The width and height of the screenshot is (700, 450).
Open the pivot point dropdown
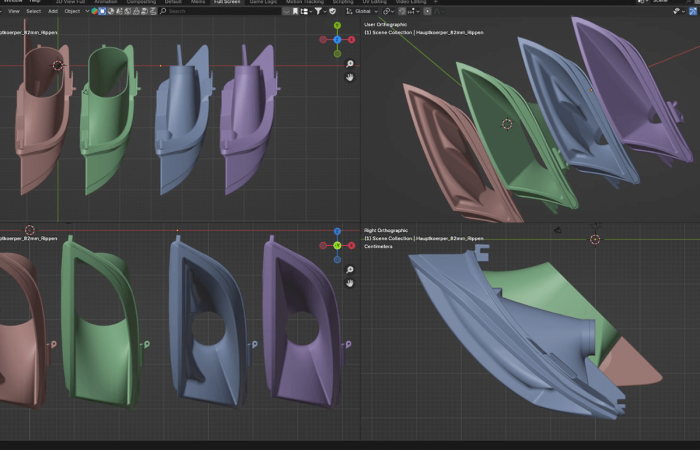(388, 11)
